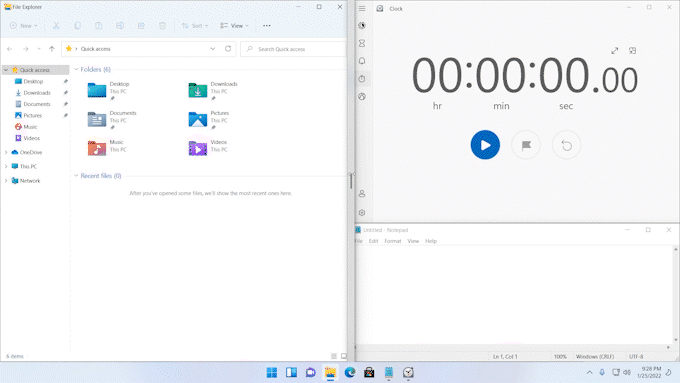Open Clock settings gear icon

(362, 213)
